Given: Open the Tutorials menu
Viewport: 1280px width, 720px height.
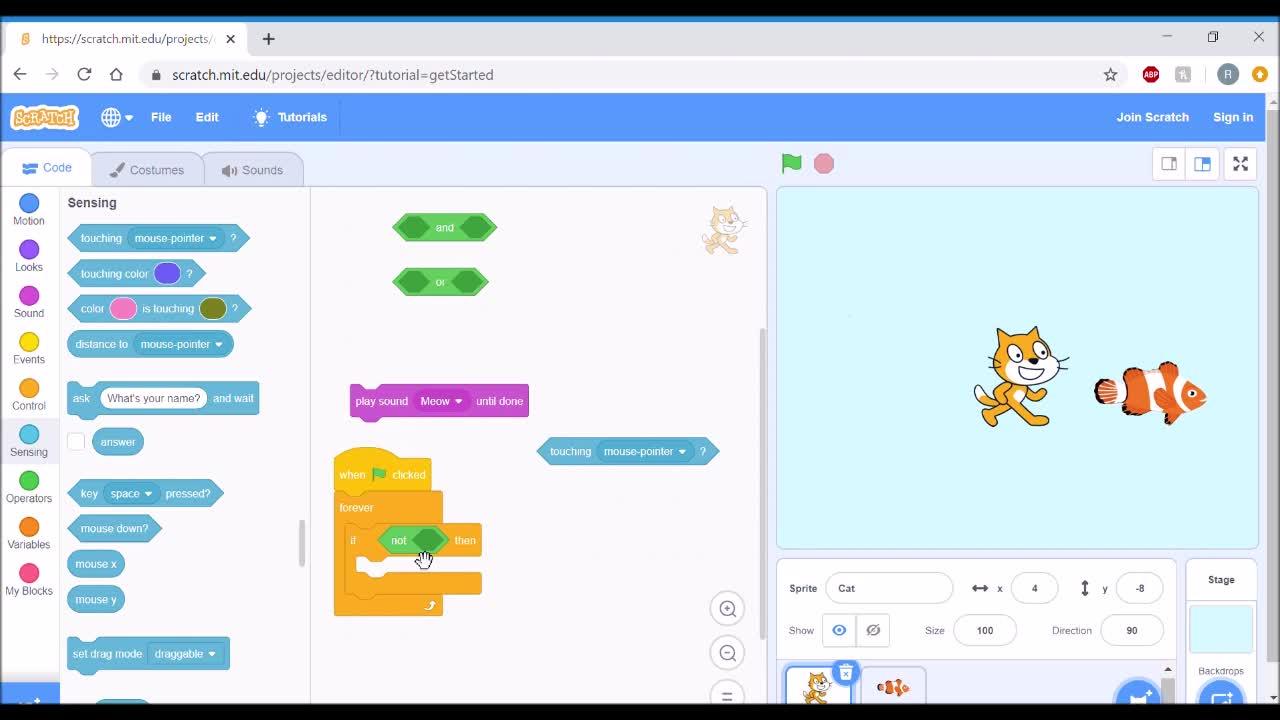Looking at the screenshot, I should tap(290, 117).
